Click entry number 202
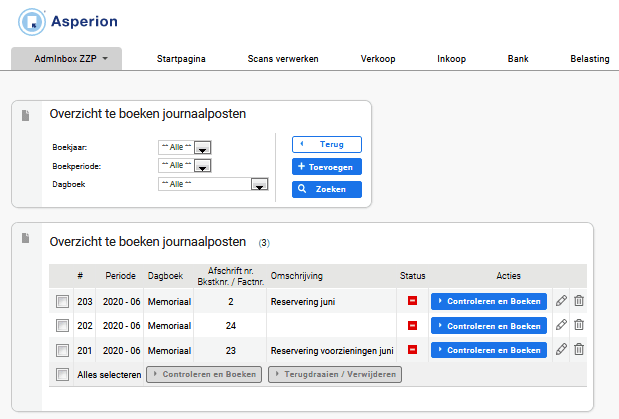 [84, 326]
